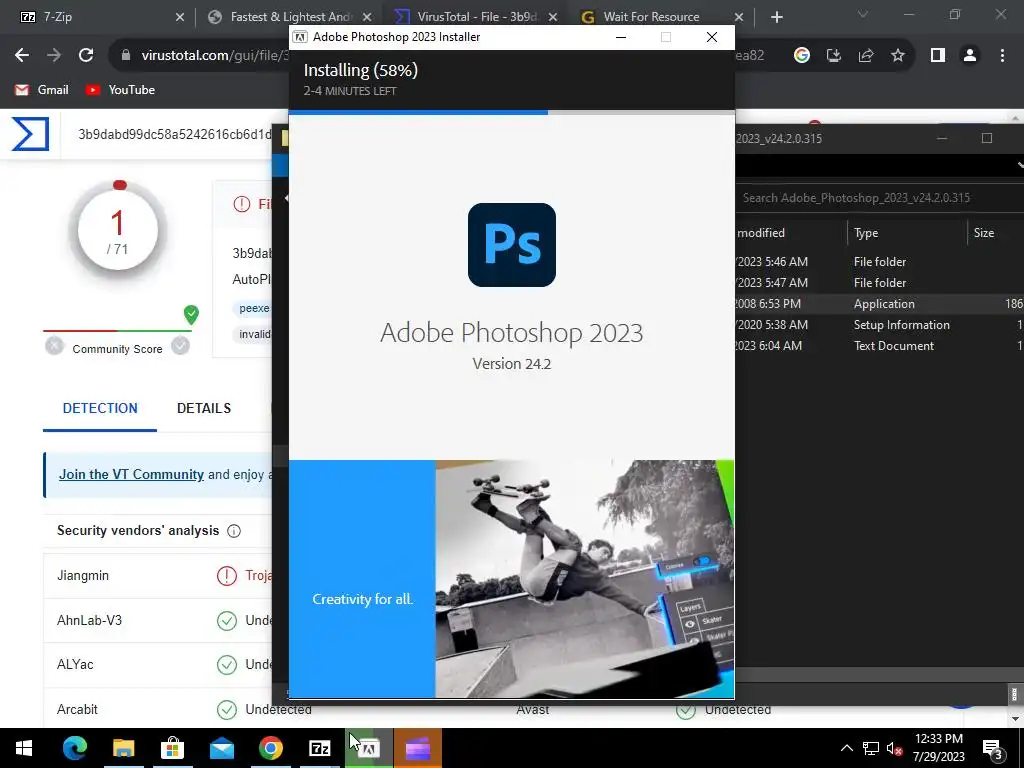This screenshot has width=1024, height=768.
Task: Sort Explorer list by Type column
Action: tap(907, 233)
